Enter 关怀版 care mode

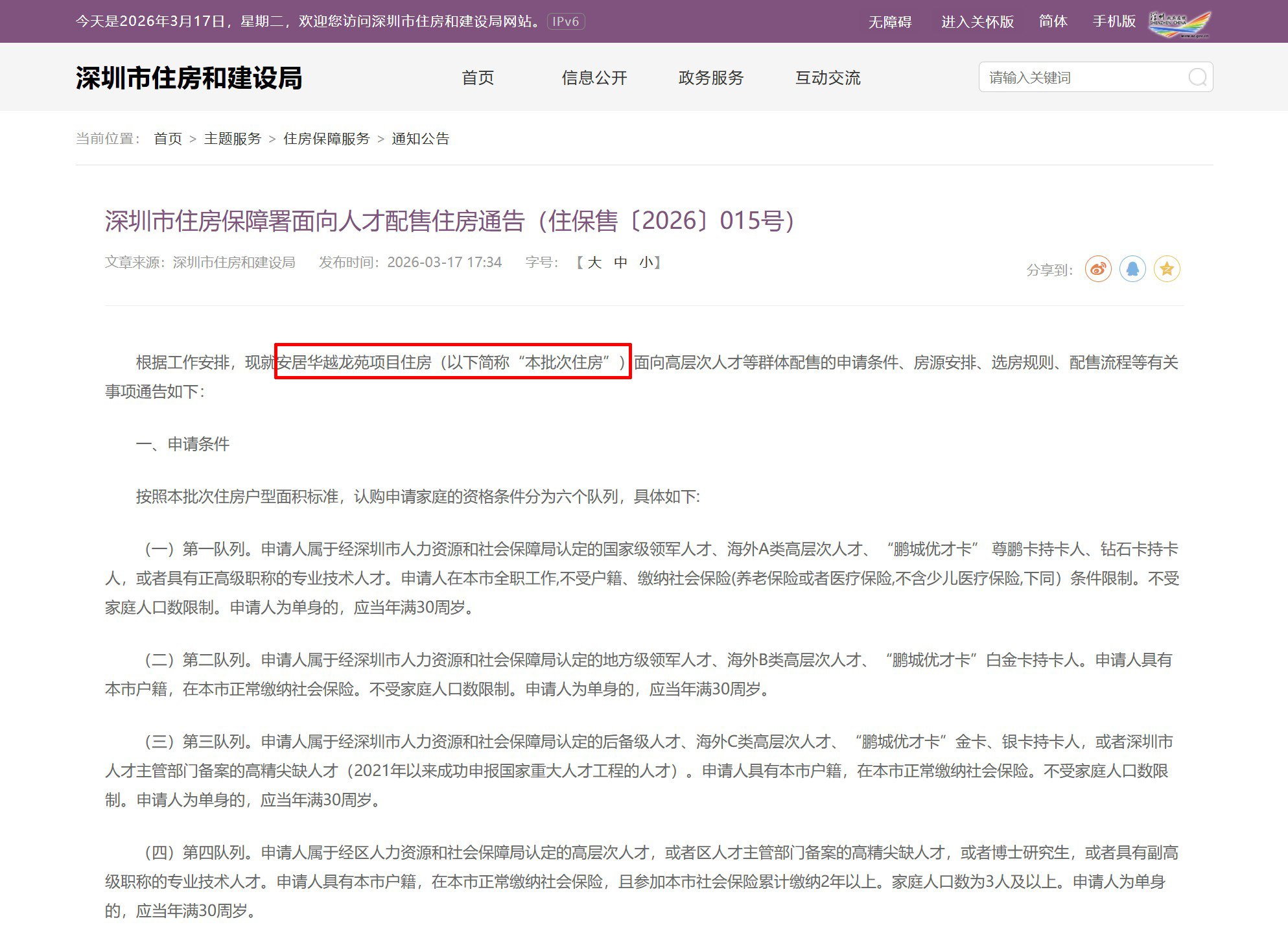[x=977, y=22]
